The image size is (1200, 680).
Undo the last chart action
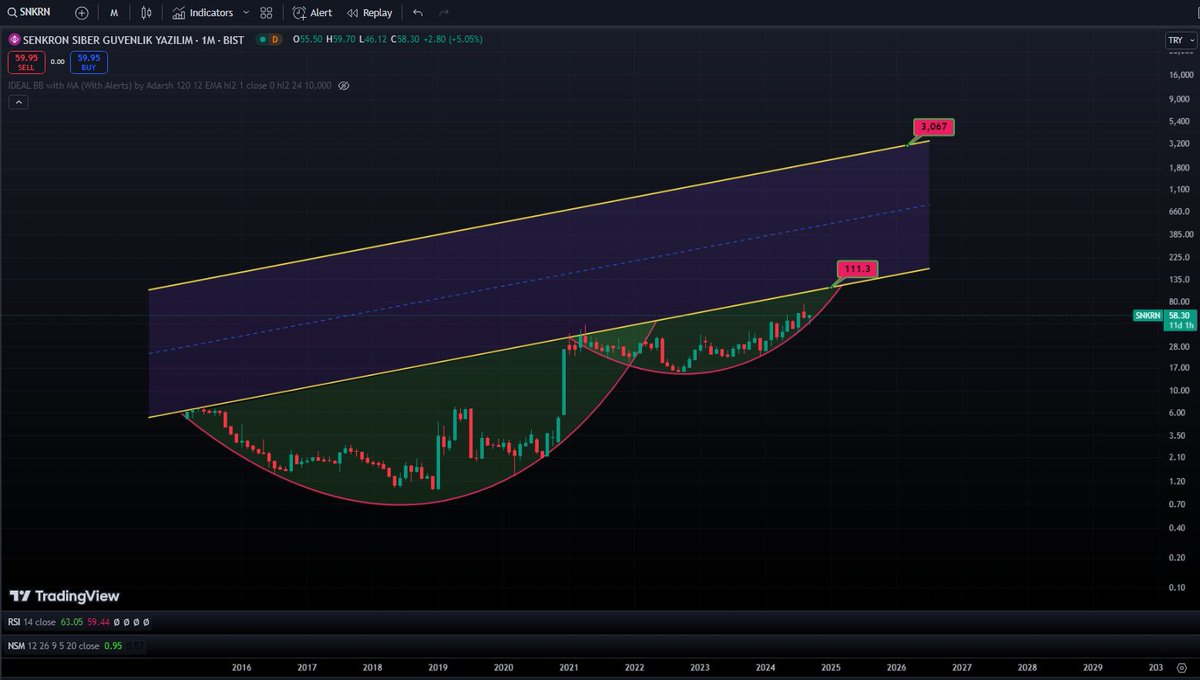pyautogui.click(x=418, y=13)
